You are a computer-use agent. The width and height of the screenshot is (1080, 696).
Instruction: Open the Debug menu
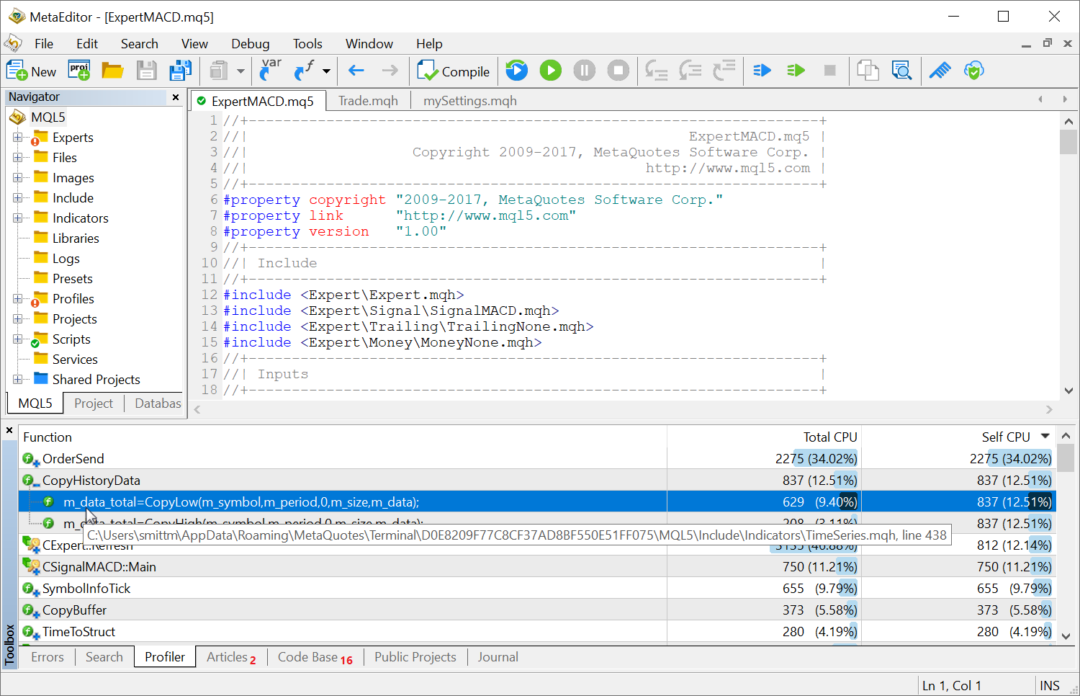250,43
